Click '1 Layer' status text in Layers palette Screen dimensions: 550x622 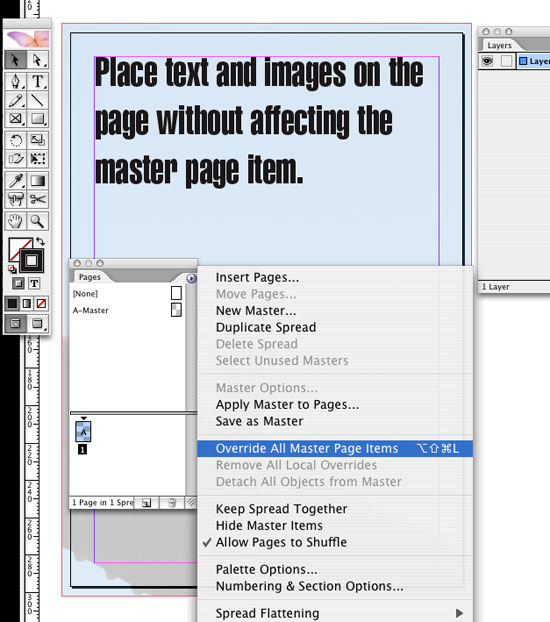click(496, 286)
